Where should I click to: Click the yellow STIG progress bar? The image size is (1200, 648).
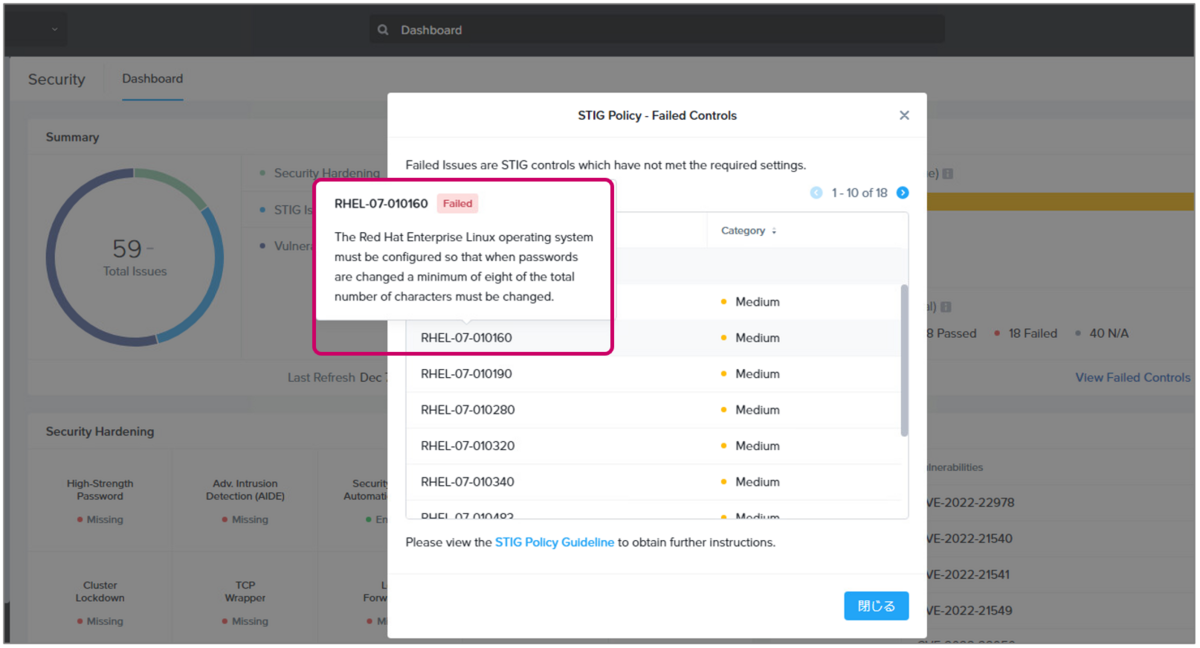pyautogui.click(x=1060, y=202)
